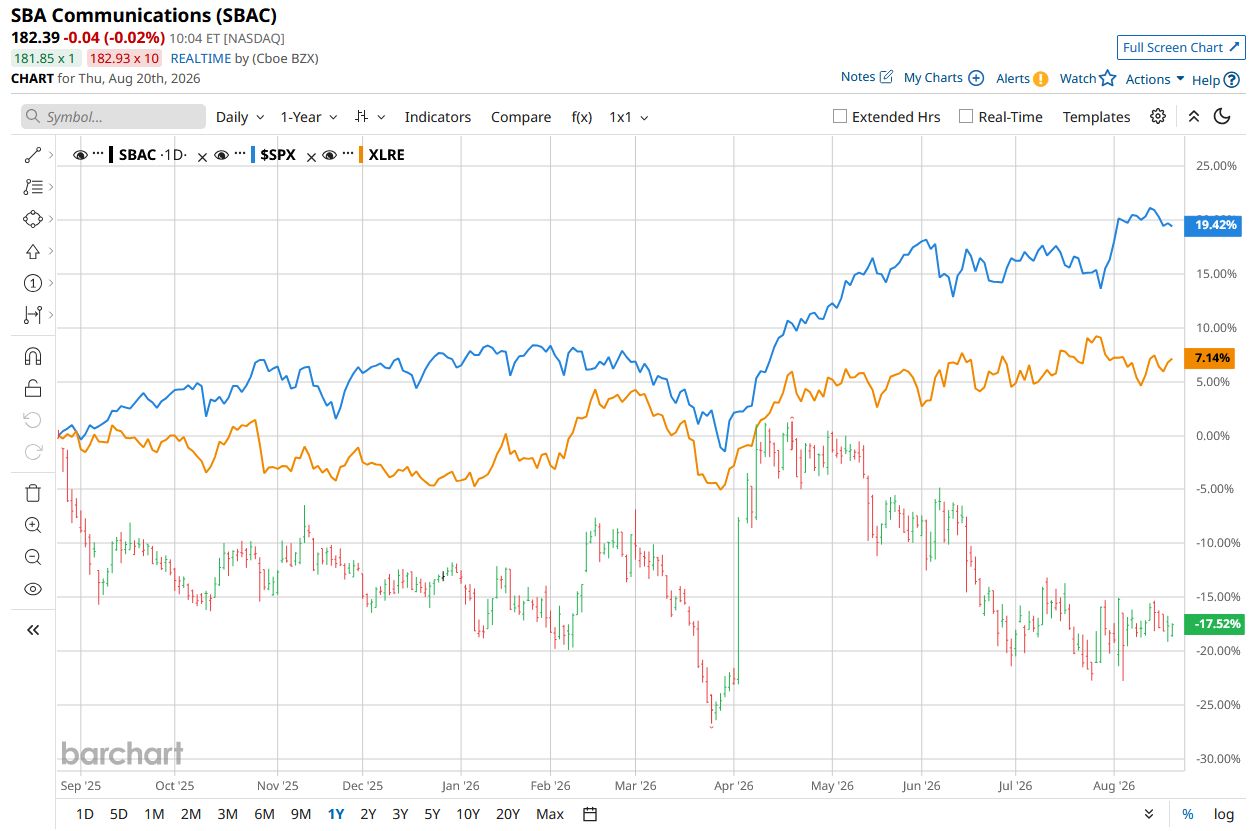The width and height of the screenshot is (1259, 831).
Task: Click the blue $SPX color swatch
Action: point(252,155)
